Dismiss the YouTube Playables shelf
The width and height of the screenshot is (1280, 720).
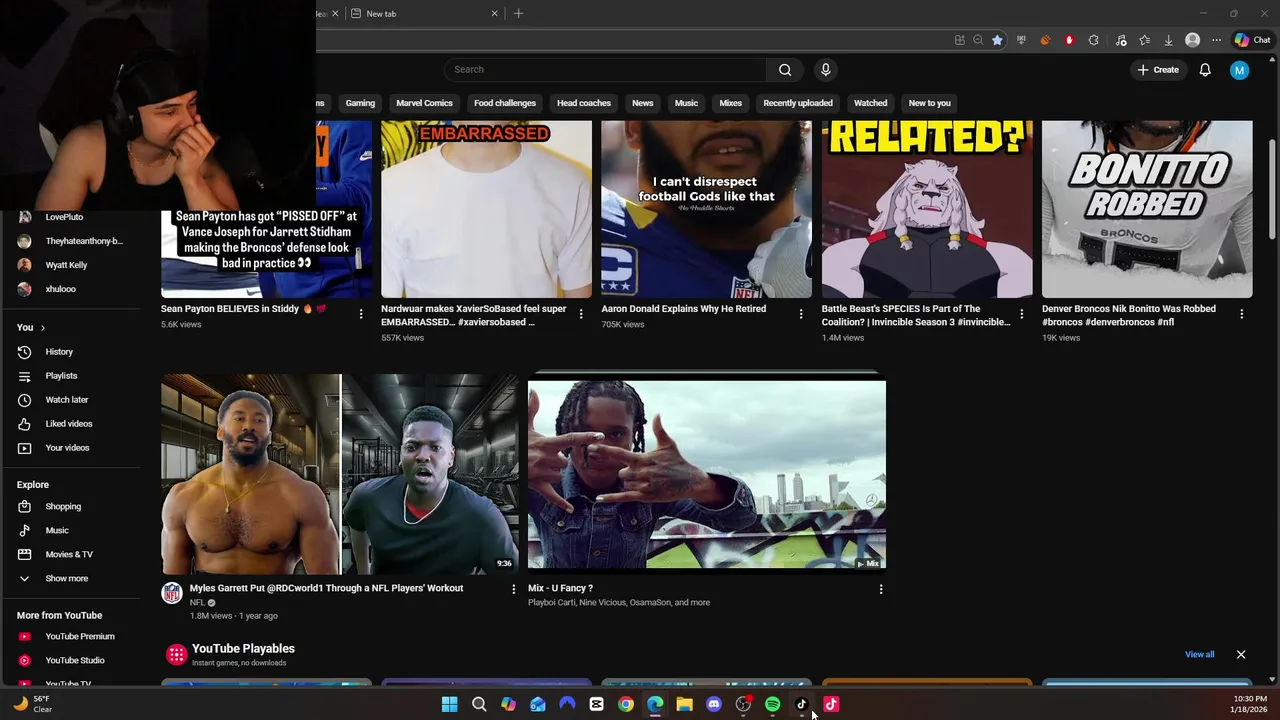pos(1241,655)
